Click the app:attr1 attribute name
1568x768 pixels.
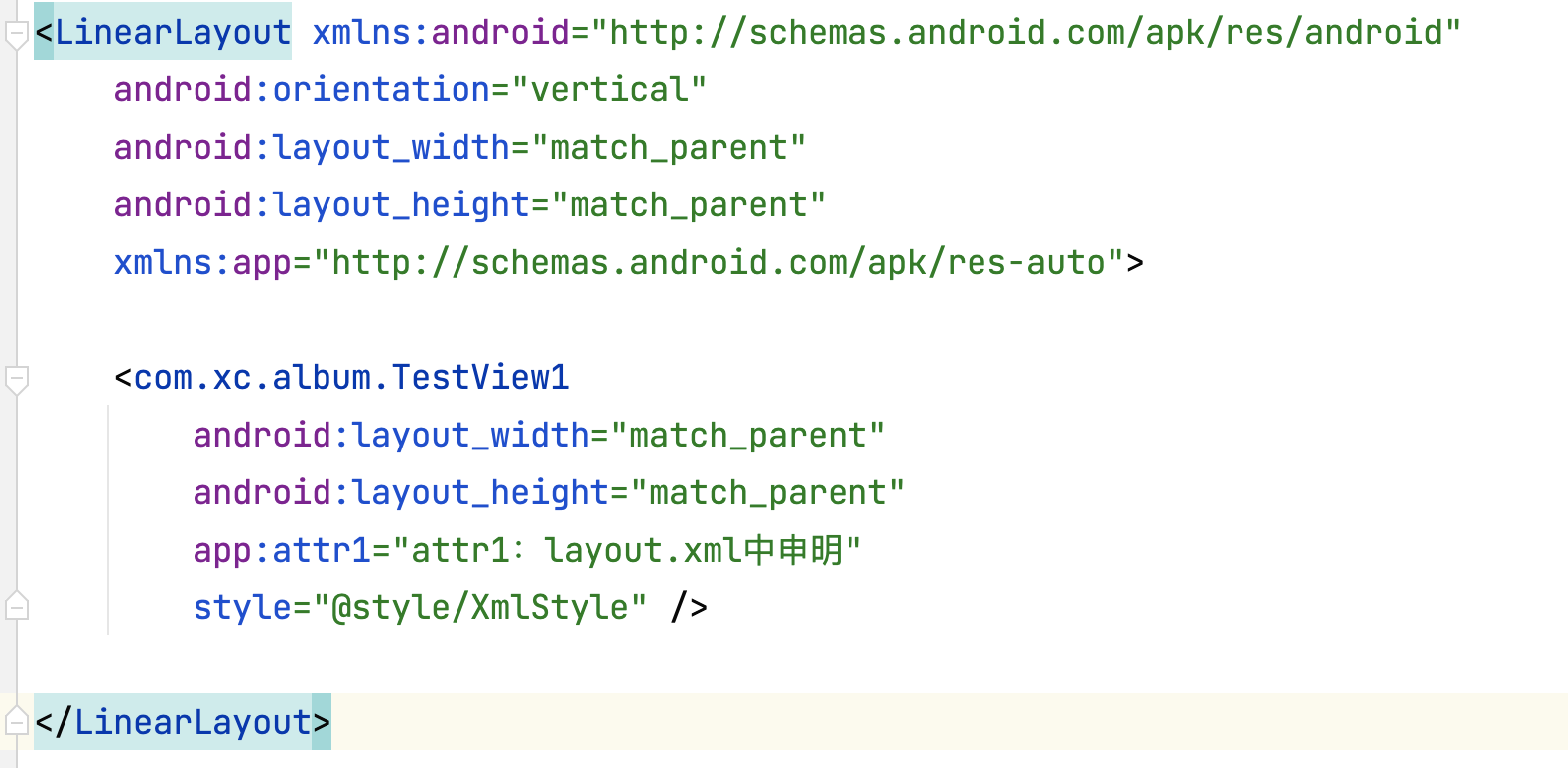(x=282, y=550)
